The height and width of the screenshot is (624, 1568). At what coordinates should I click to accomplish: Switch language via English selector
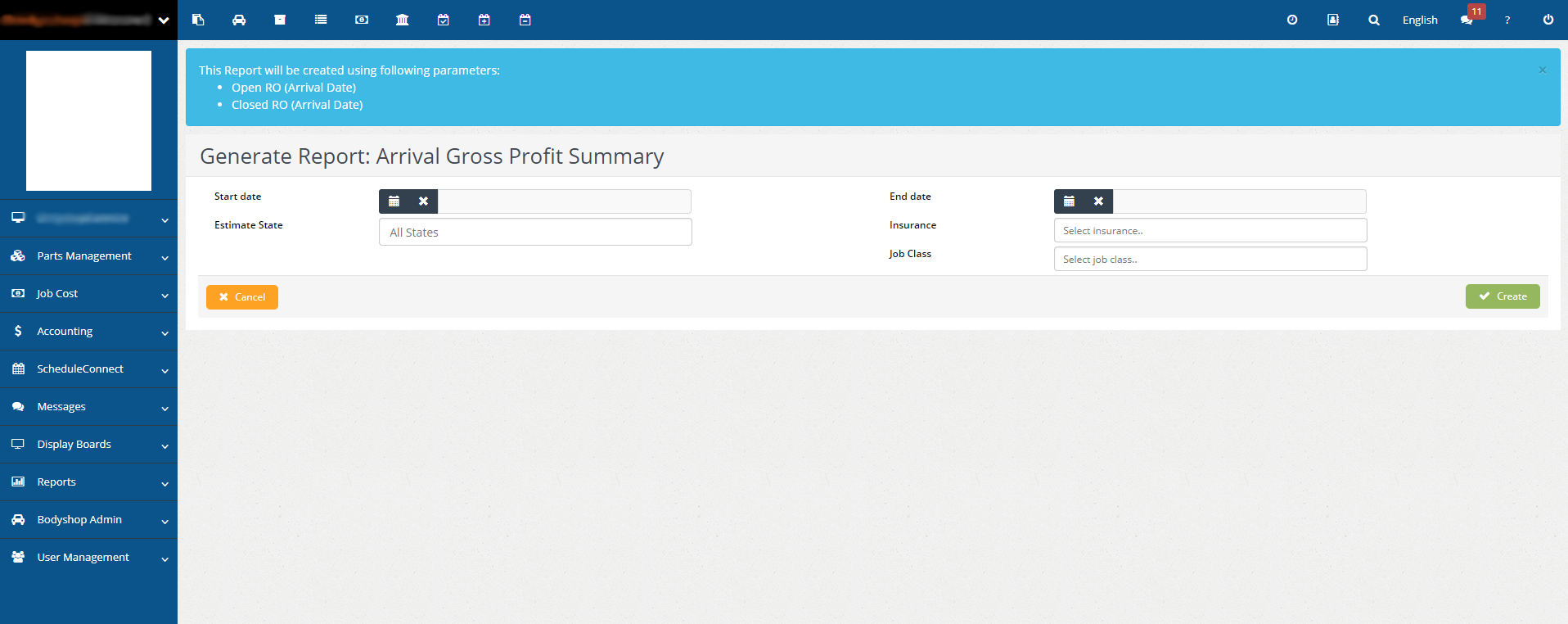[x=1420, y=20]
